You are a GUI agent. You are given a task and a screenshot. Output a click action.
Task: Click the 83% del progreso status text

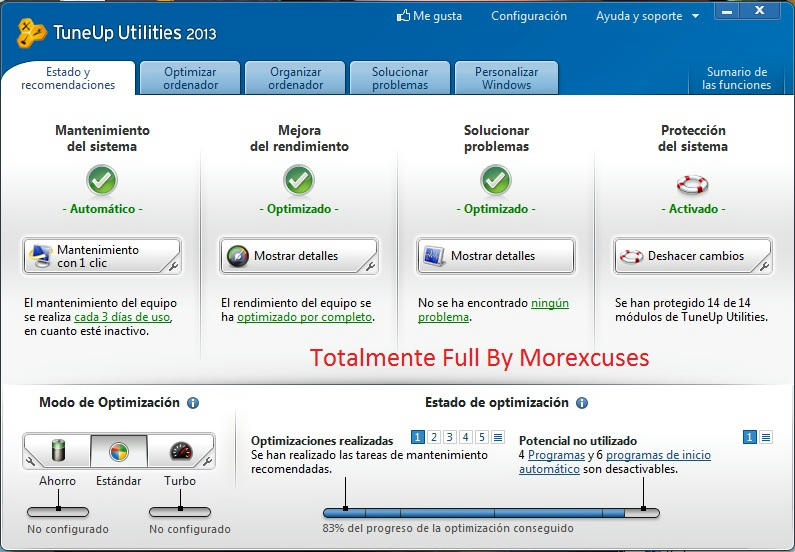tap(448, 528)
